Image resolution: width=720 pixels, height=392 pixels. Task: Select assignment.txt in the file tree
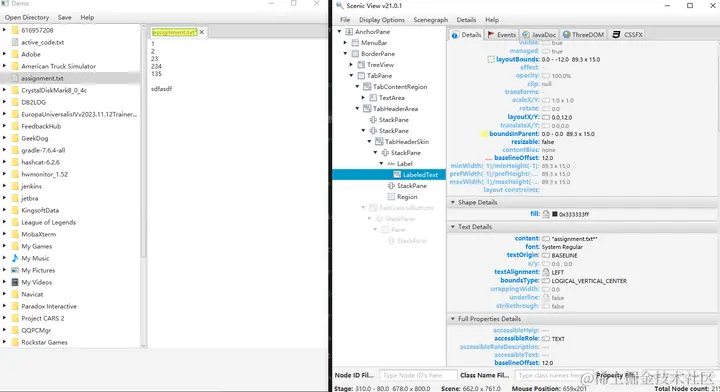70,78
